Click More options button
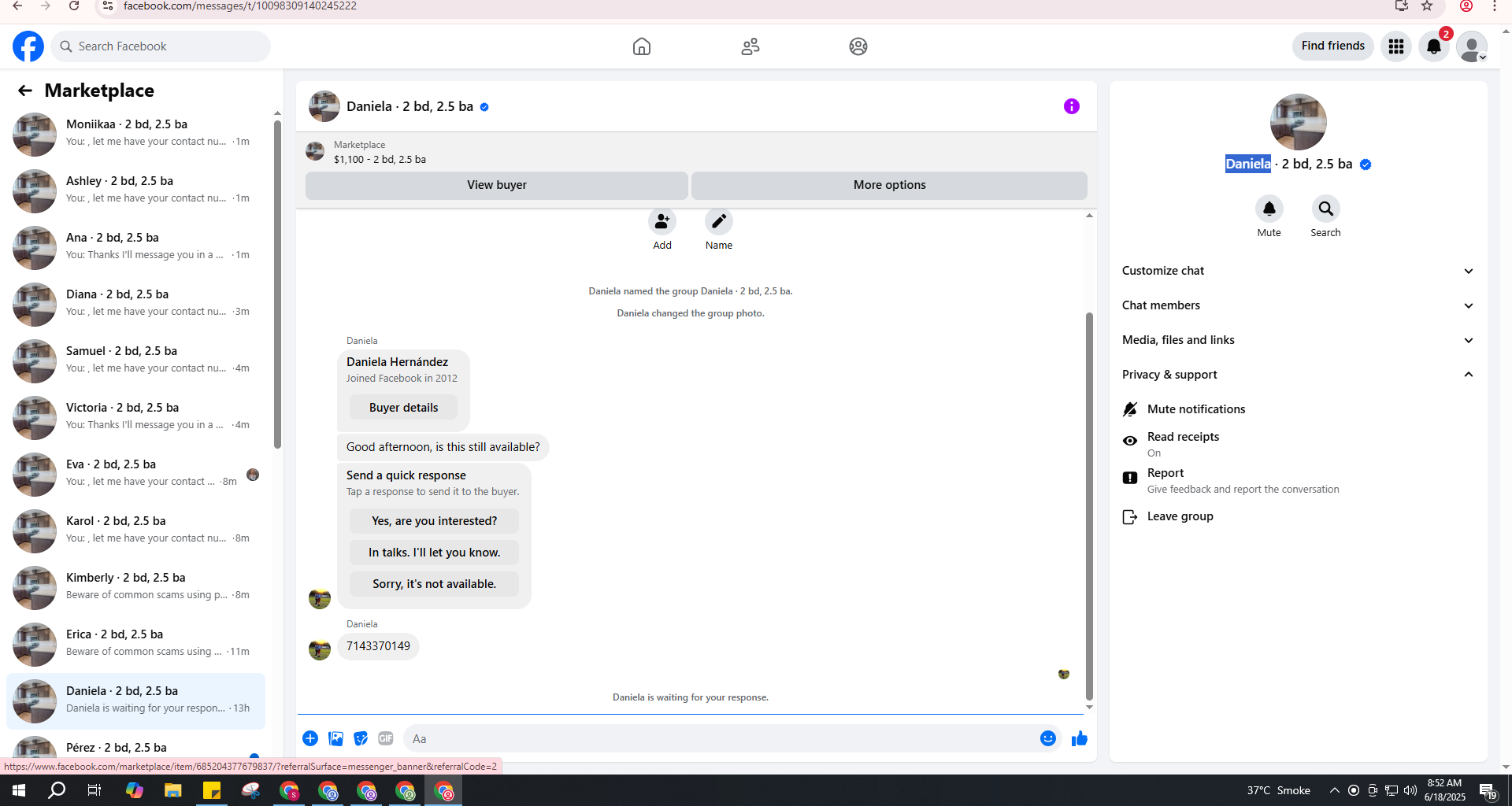Screen dimensions: 1512x806 tap(889, 185)
